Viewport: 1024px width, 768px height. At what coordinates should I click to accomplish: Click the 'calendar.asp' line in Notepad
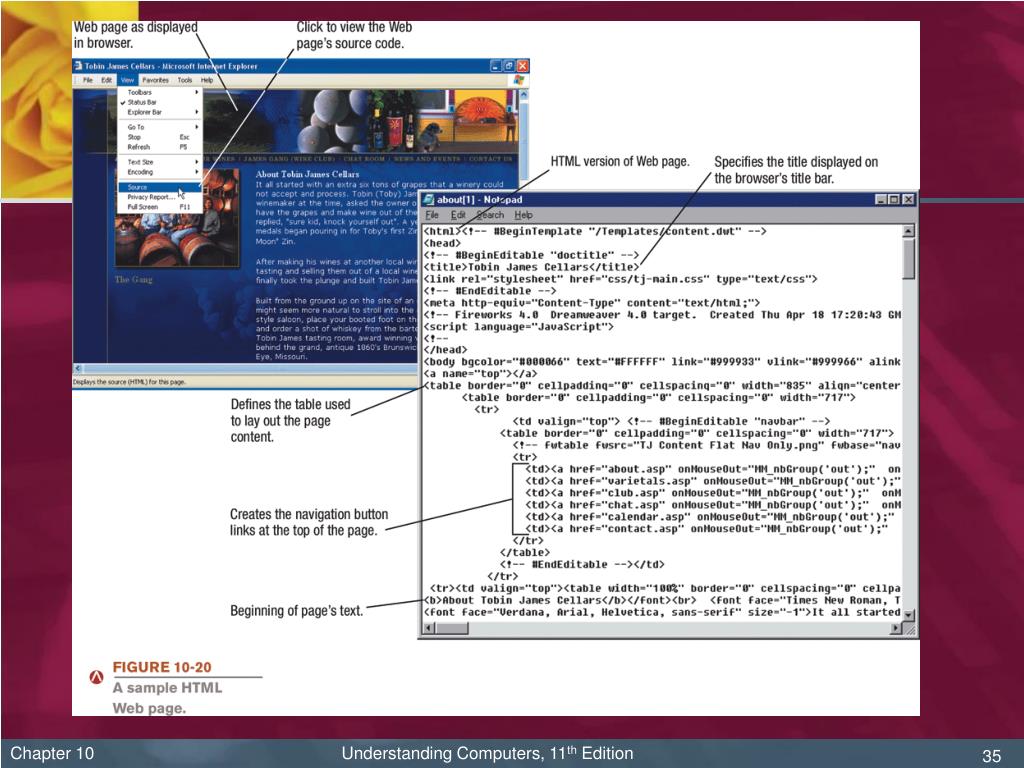(711, 517)
